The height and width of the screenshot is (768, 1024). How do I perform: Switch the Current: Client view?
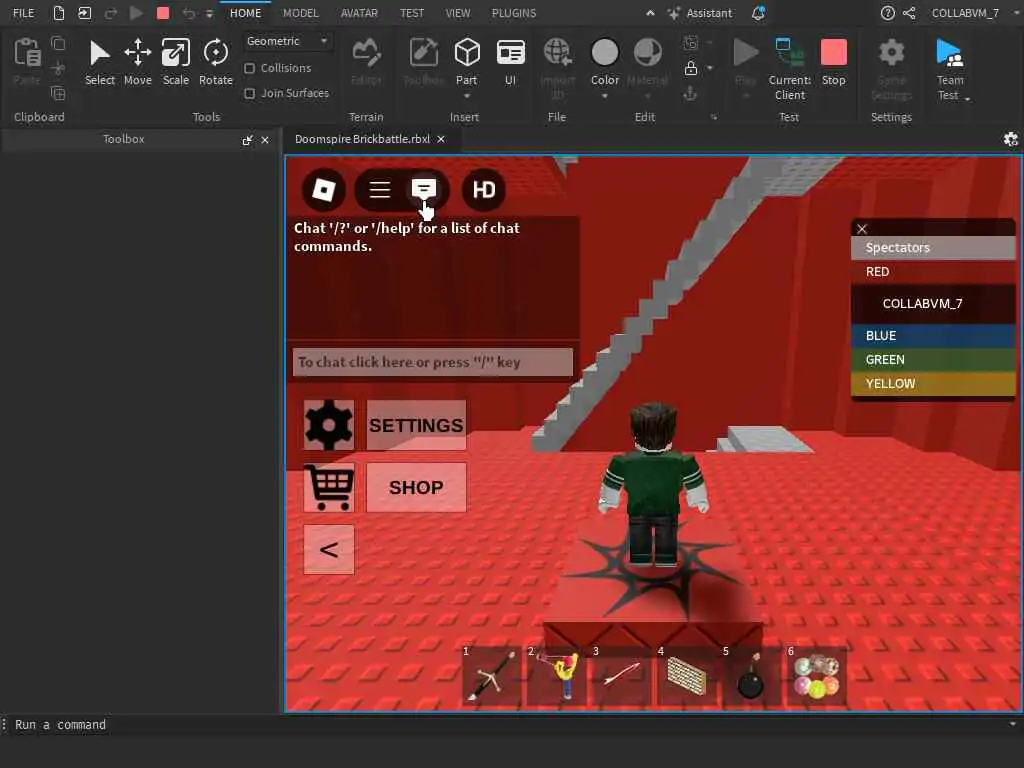790,69
